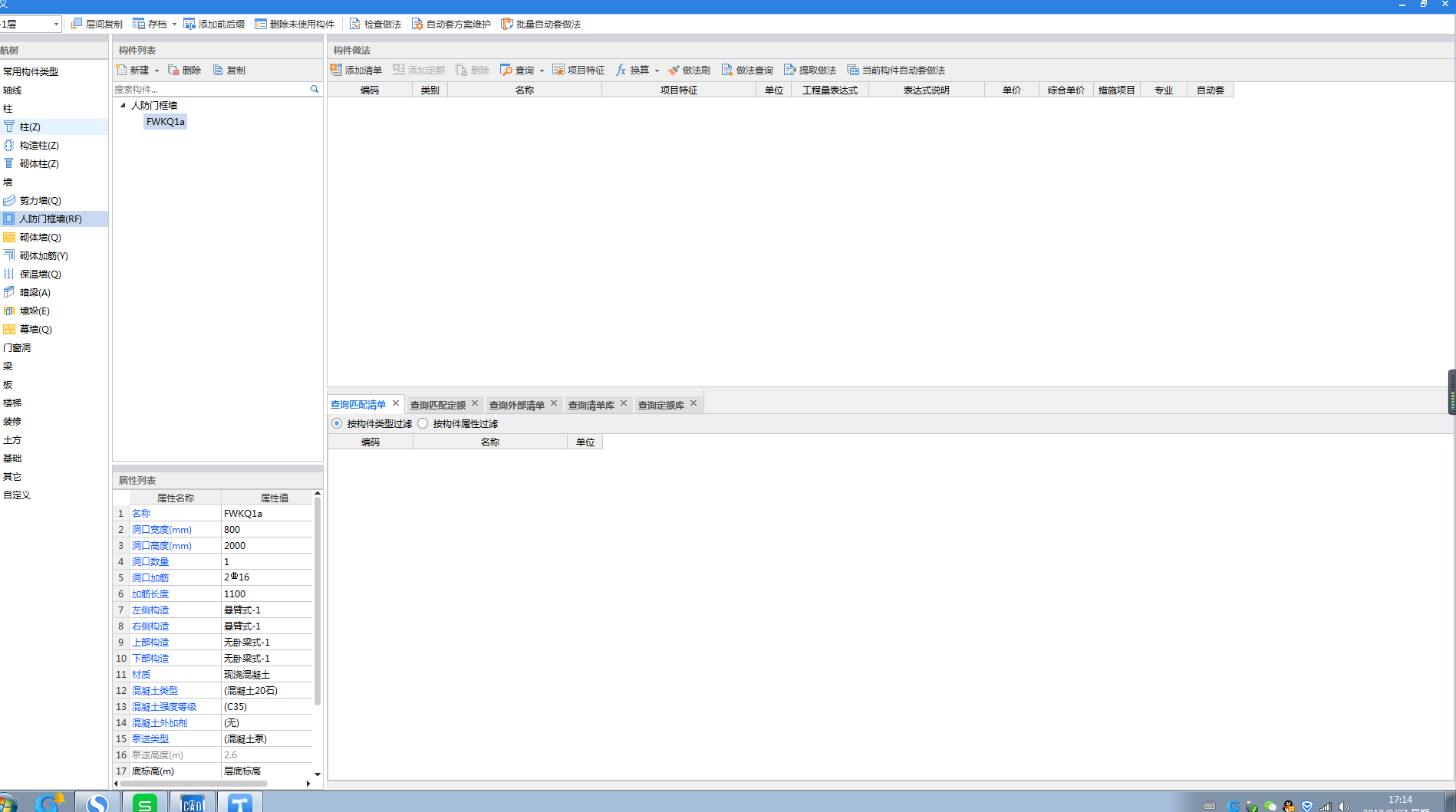
Task: Click the 洞口加筋 value cell
Action: click(267, 578)
